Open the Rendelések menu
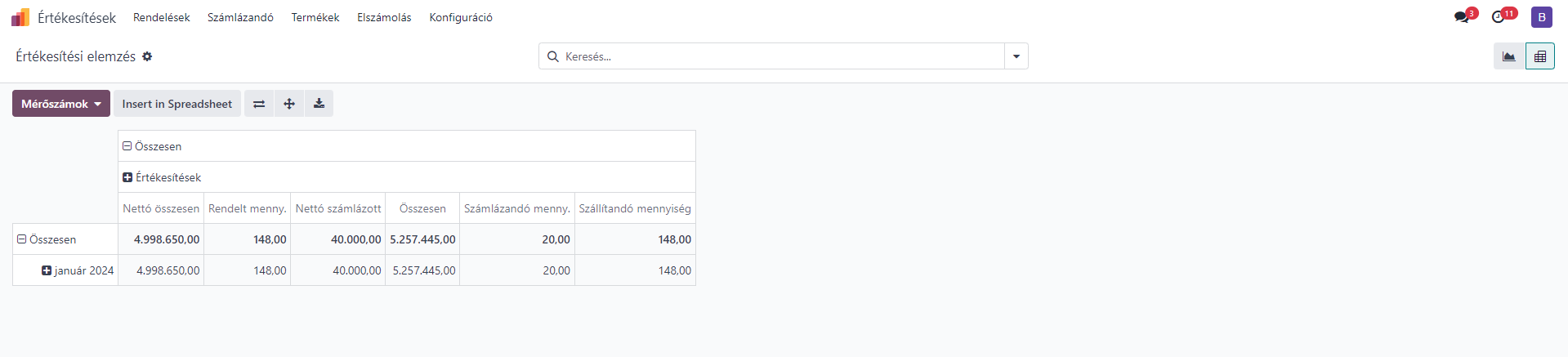The width and height of the screenshot is (1568, 357). tap(162, 17)
